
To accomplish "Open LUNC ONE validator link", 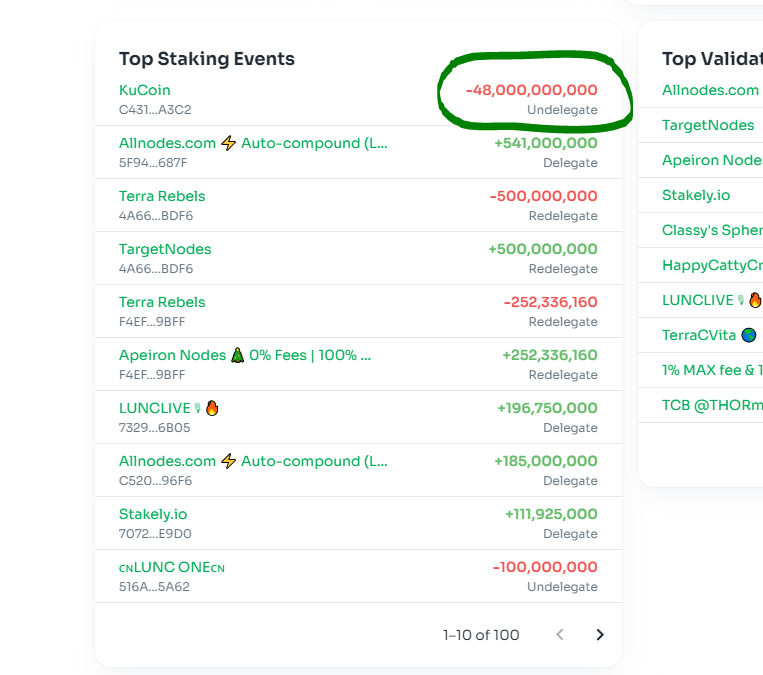I will click(172, 567).
